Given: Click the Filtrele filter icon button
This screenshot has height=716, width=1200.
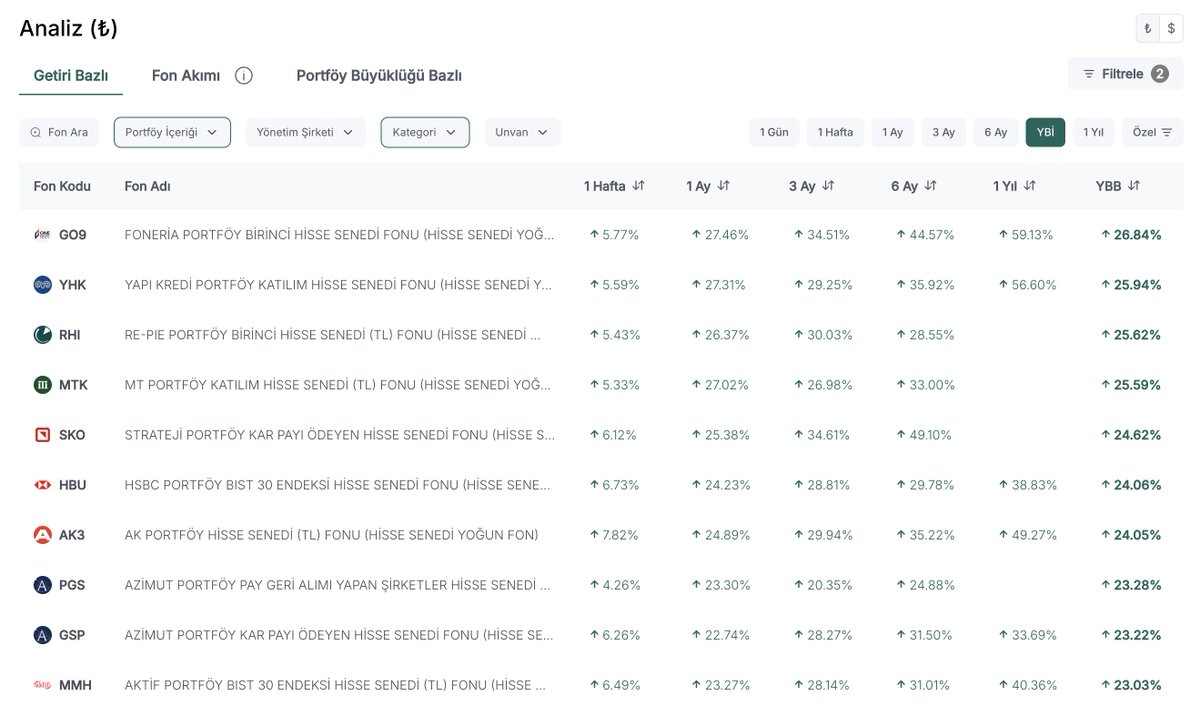Looking at the screenshot, I should pos(1125,74).
